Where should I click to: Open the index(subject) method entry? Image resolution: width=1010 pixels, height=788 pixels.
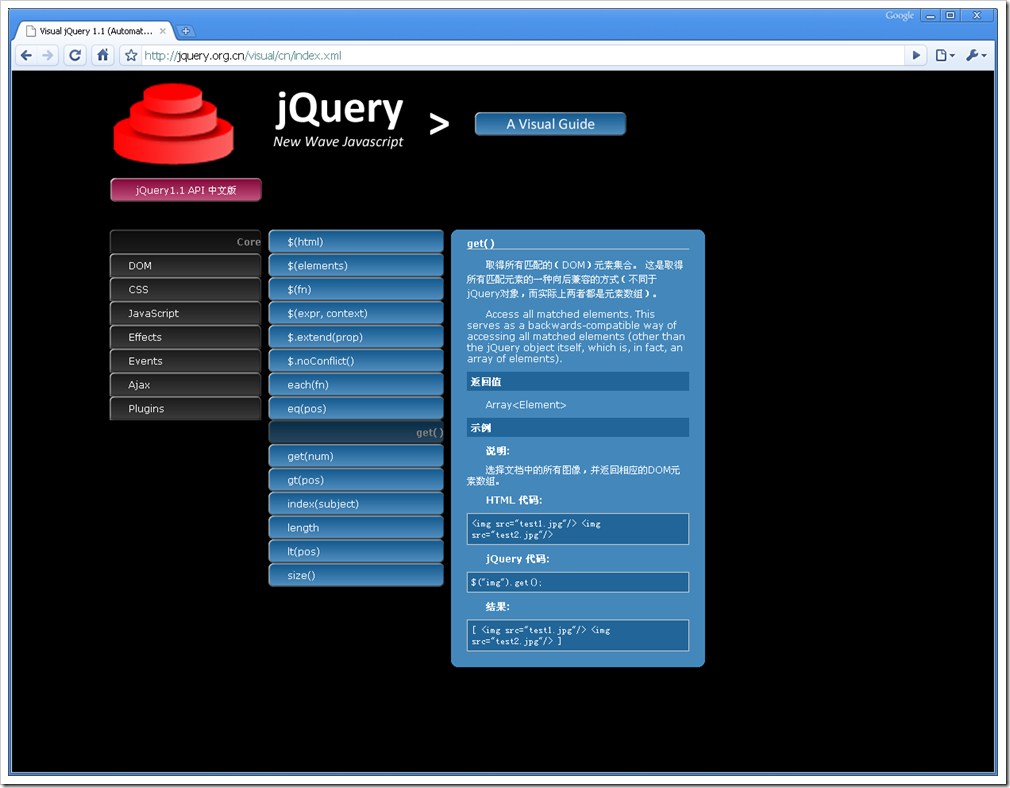click(356, 504)
